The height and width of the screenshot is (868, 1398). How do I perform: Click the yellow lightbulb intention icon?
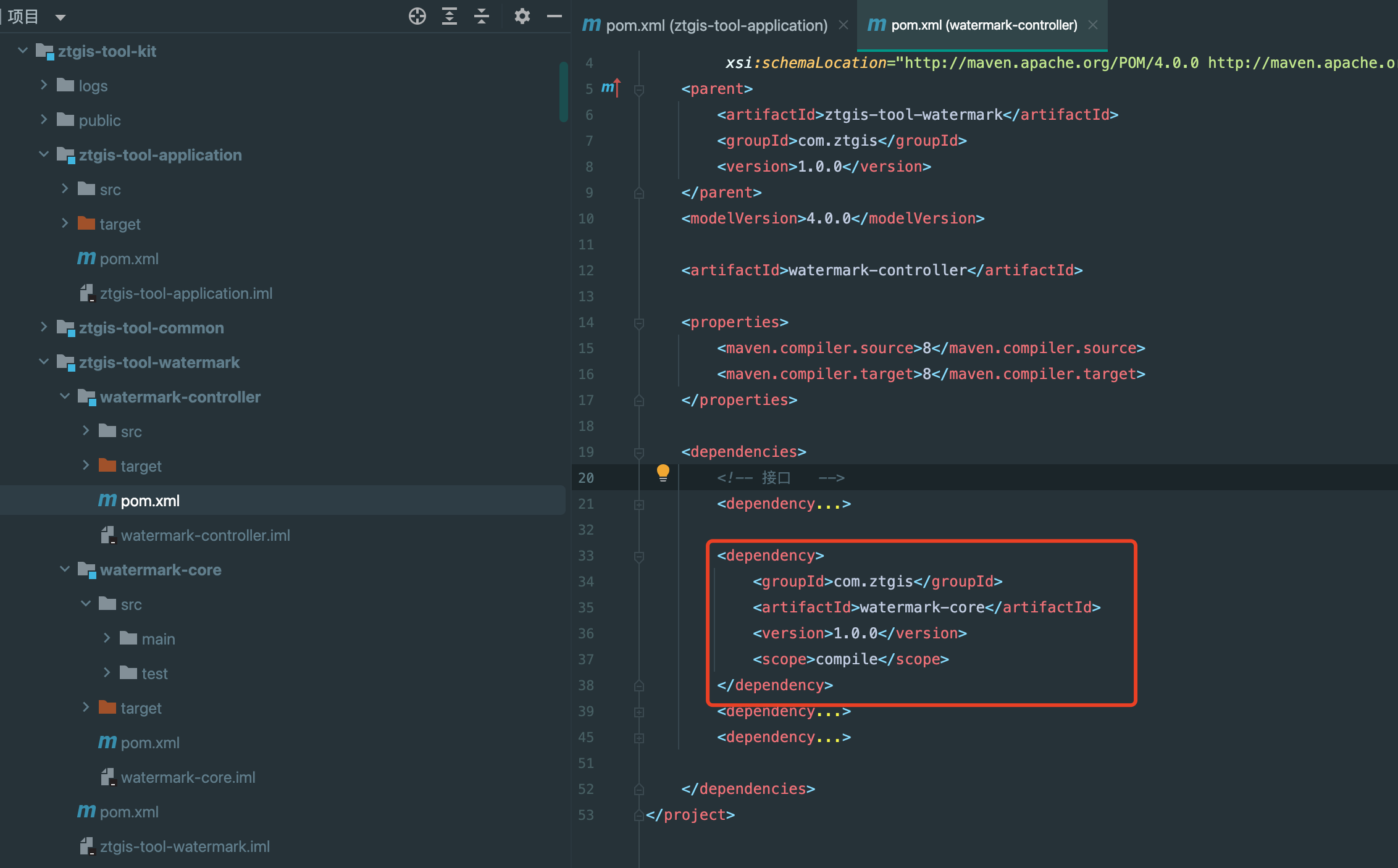(x=663, y=473)
